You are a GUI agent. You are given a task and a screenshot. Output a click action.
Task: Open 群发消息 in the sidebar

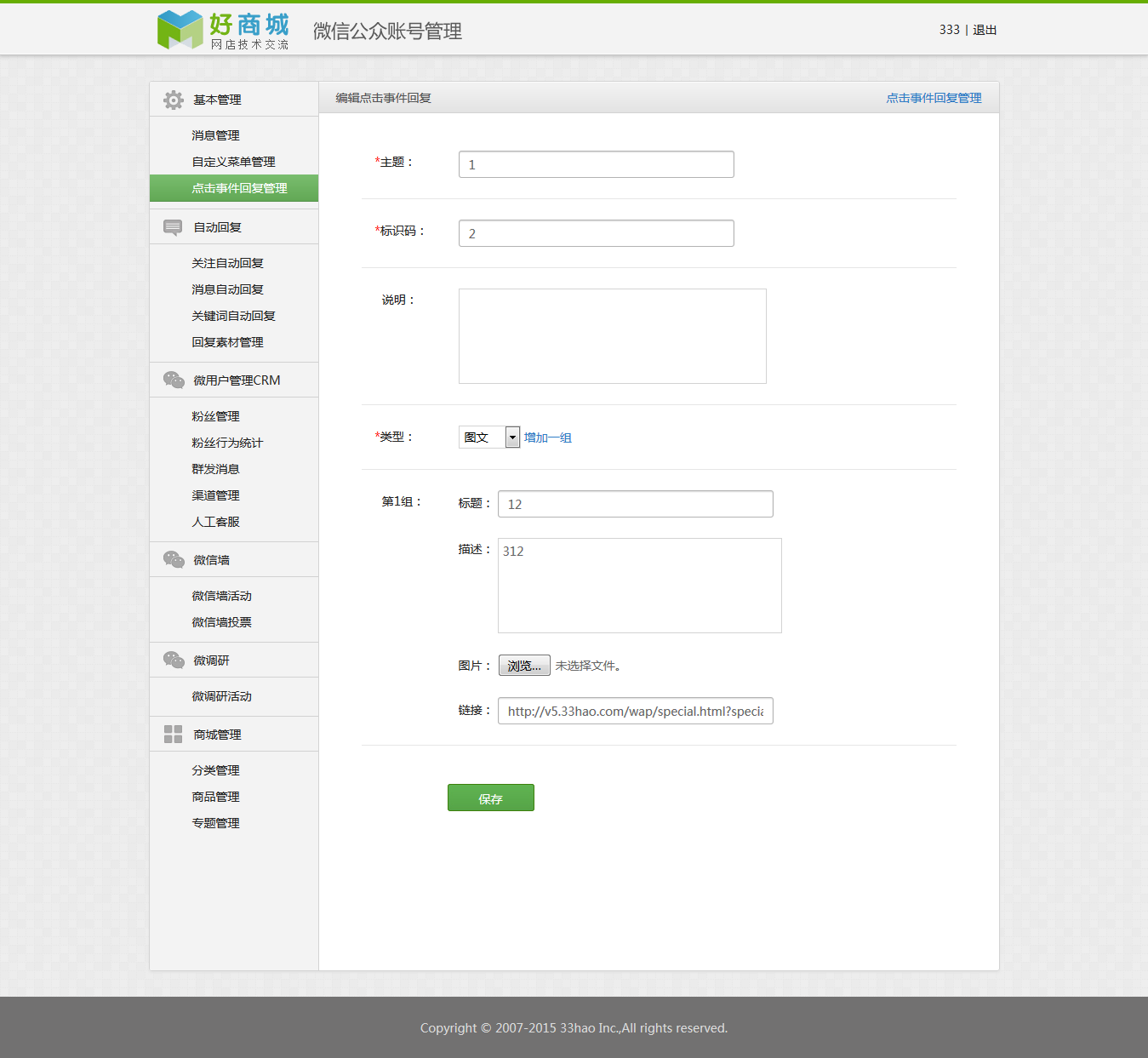click(215, 469)
